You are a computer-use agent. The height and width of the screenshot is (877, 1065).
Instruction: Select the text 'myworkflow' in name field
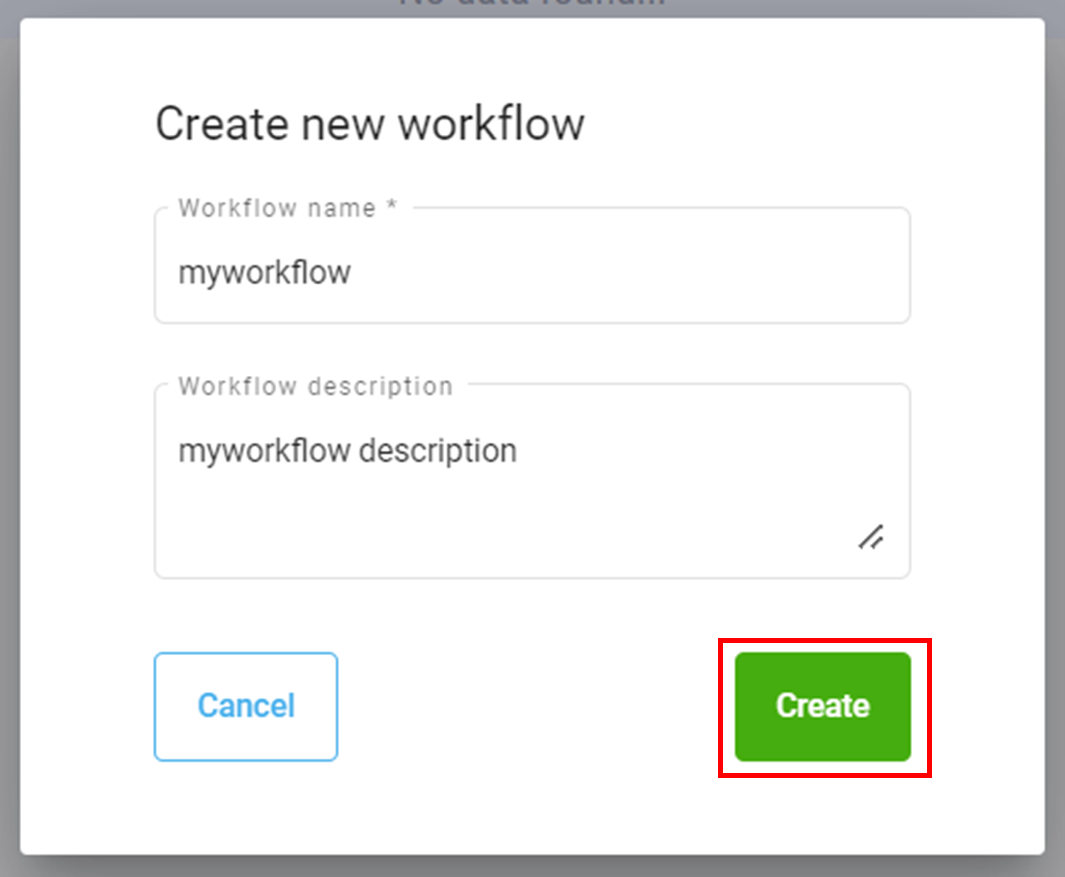[x=264, y=271]
